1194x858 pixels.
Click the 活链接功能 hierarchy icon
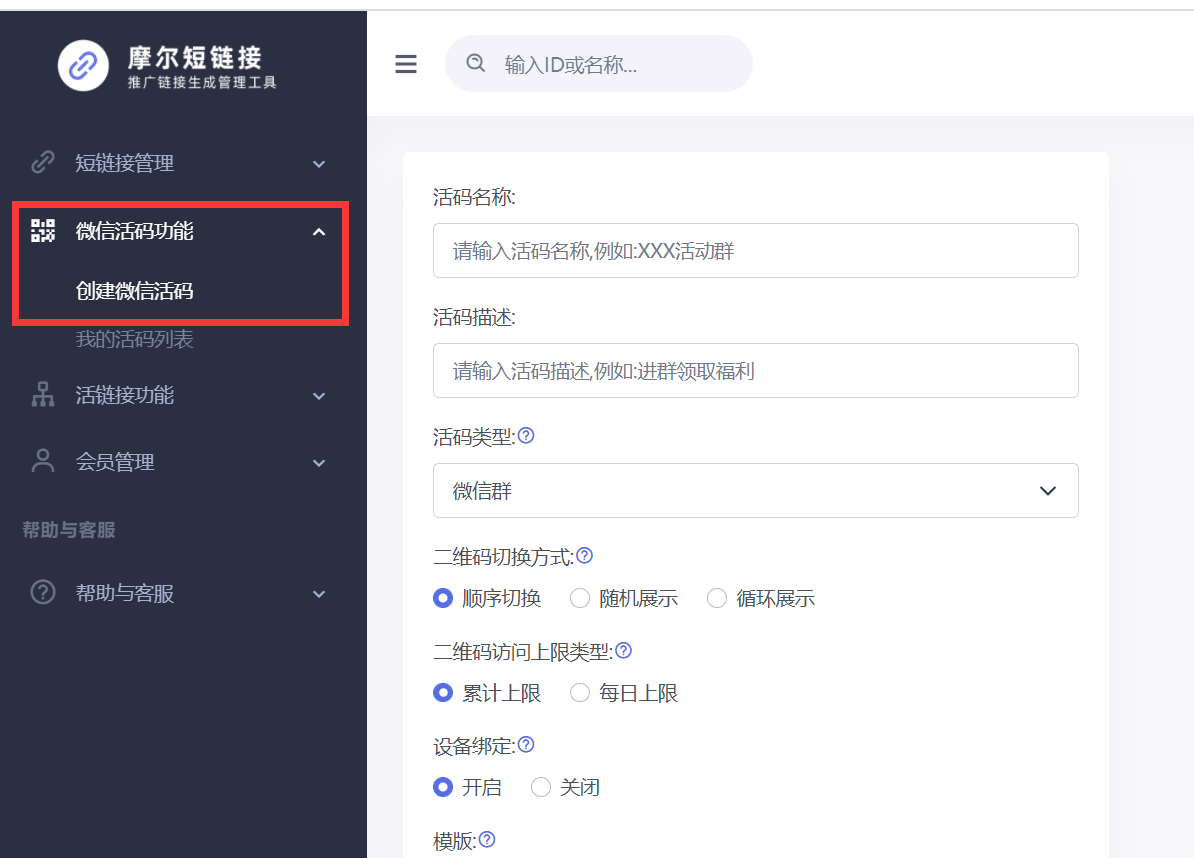(x=43, y=394)
